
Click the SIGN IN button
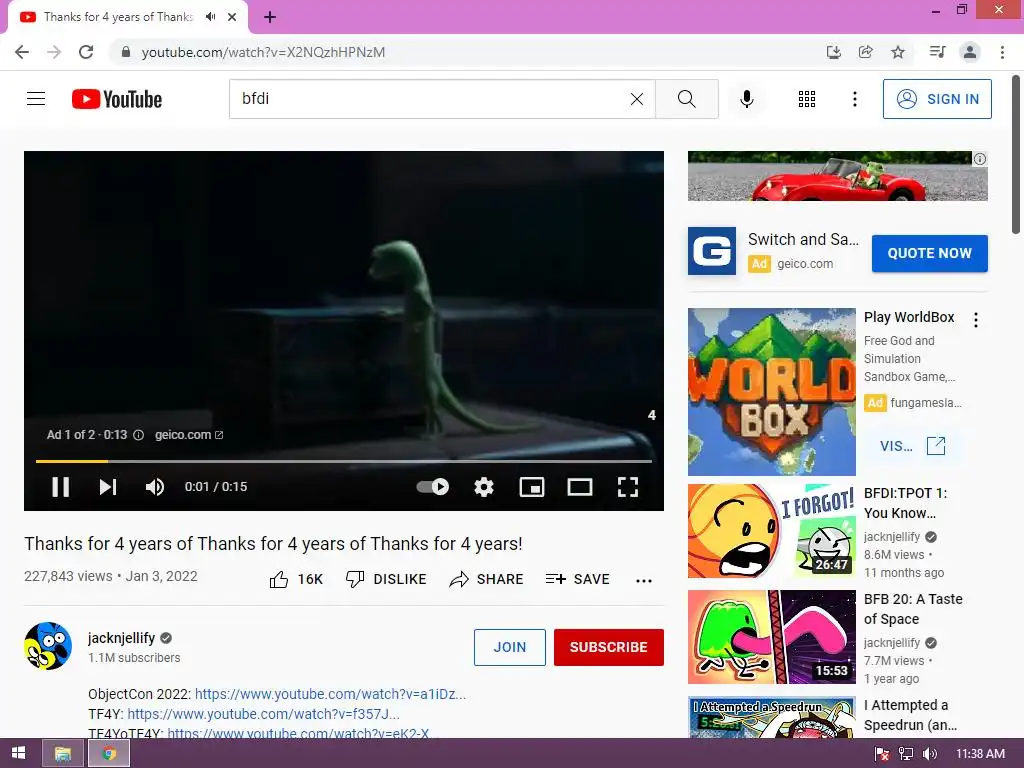937,99
